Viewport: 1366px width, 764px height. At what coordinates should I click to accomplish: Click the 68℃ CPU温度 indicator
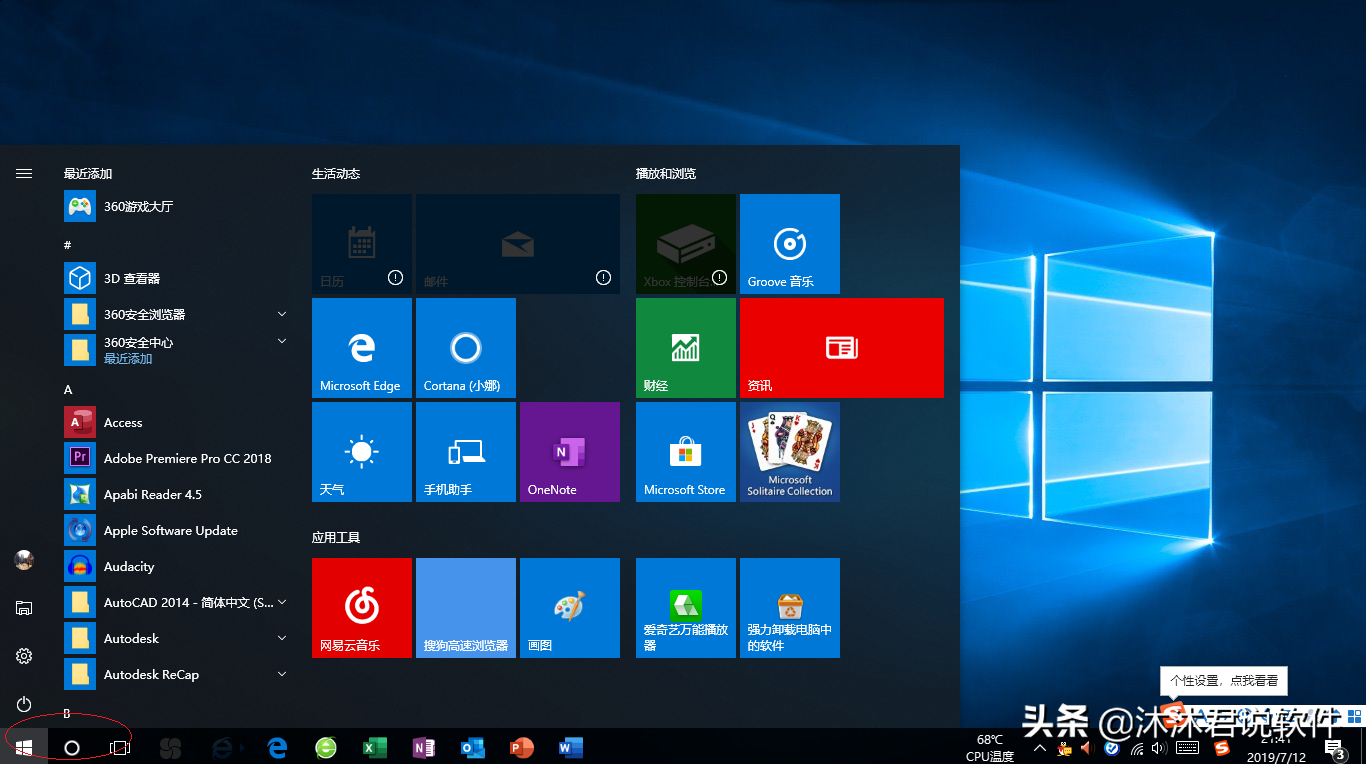tap(990, 747)
